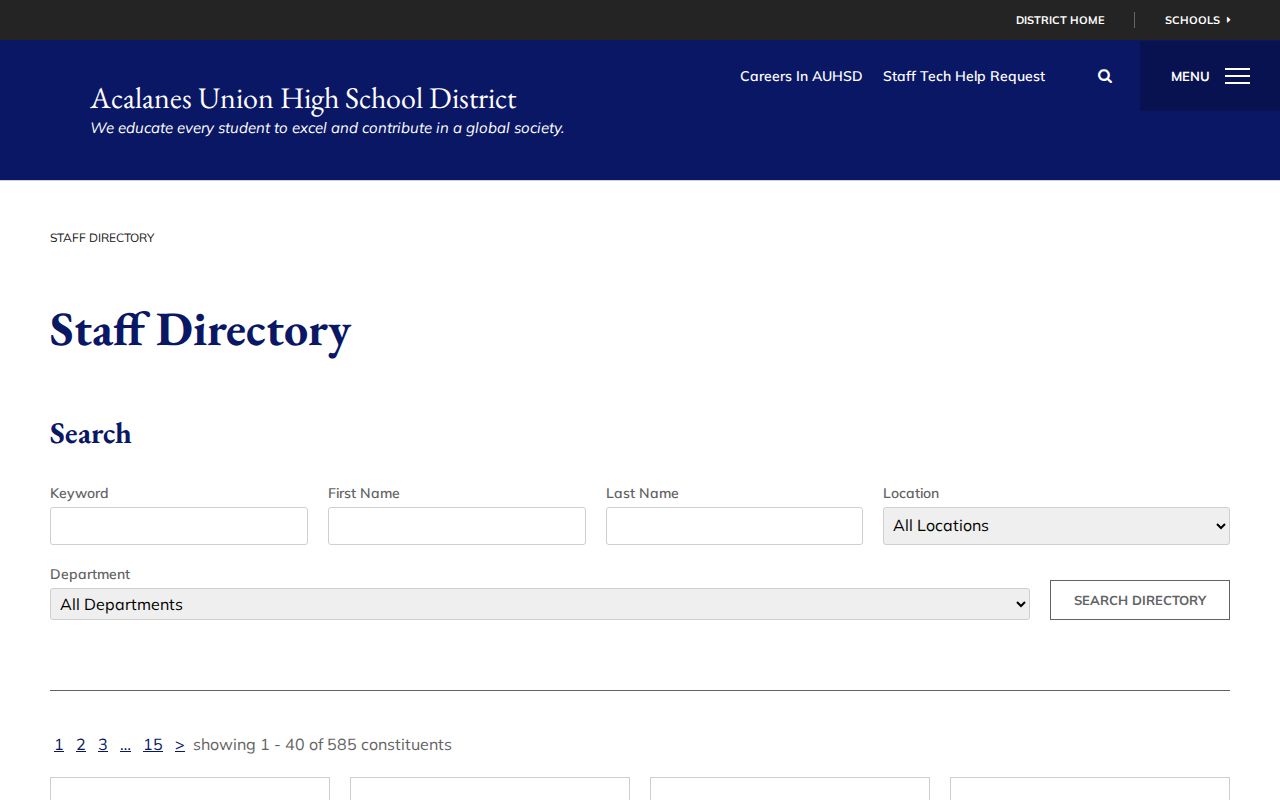Click the Staff Directory breadcrumb
Screen dimensions: 1280x800
pyautogui.click(x=102, y=238)
